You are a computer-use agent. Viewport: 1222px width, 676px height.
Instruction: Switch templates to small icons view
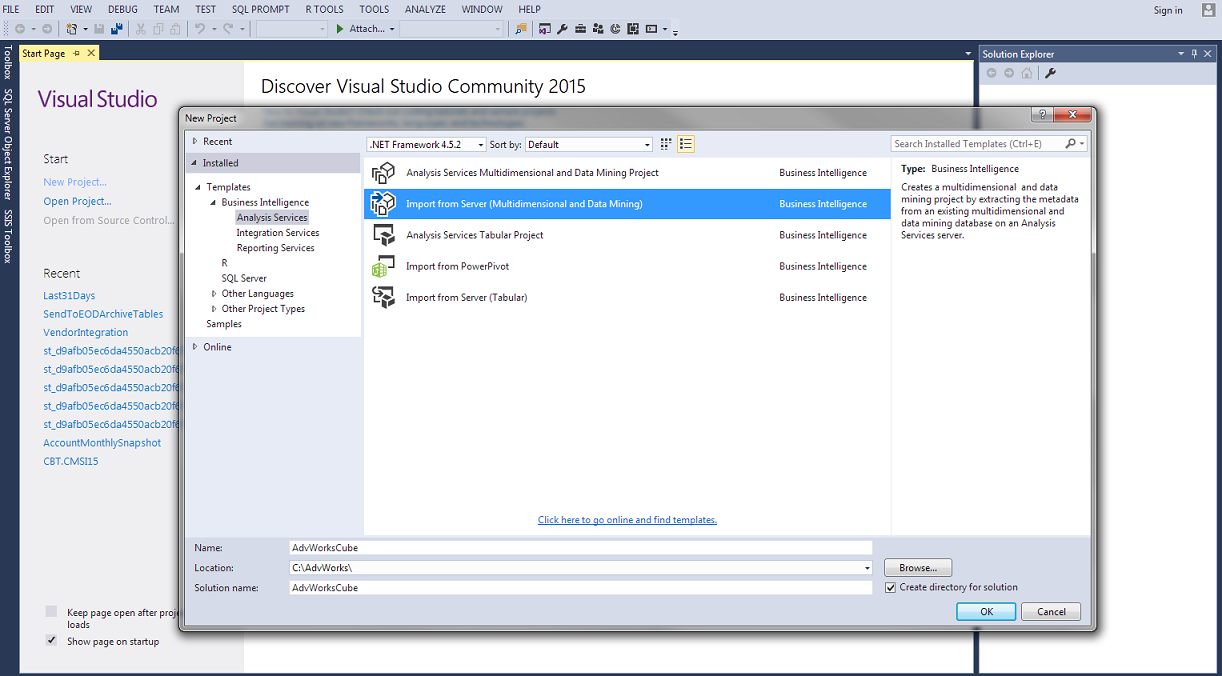point(666,144)
